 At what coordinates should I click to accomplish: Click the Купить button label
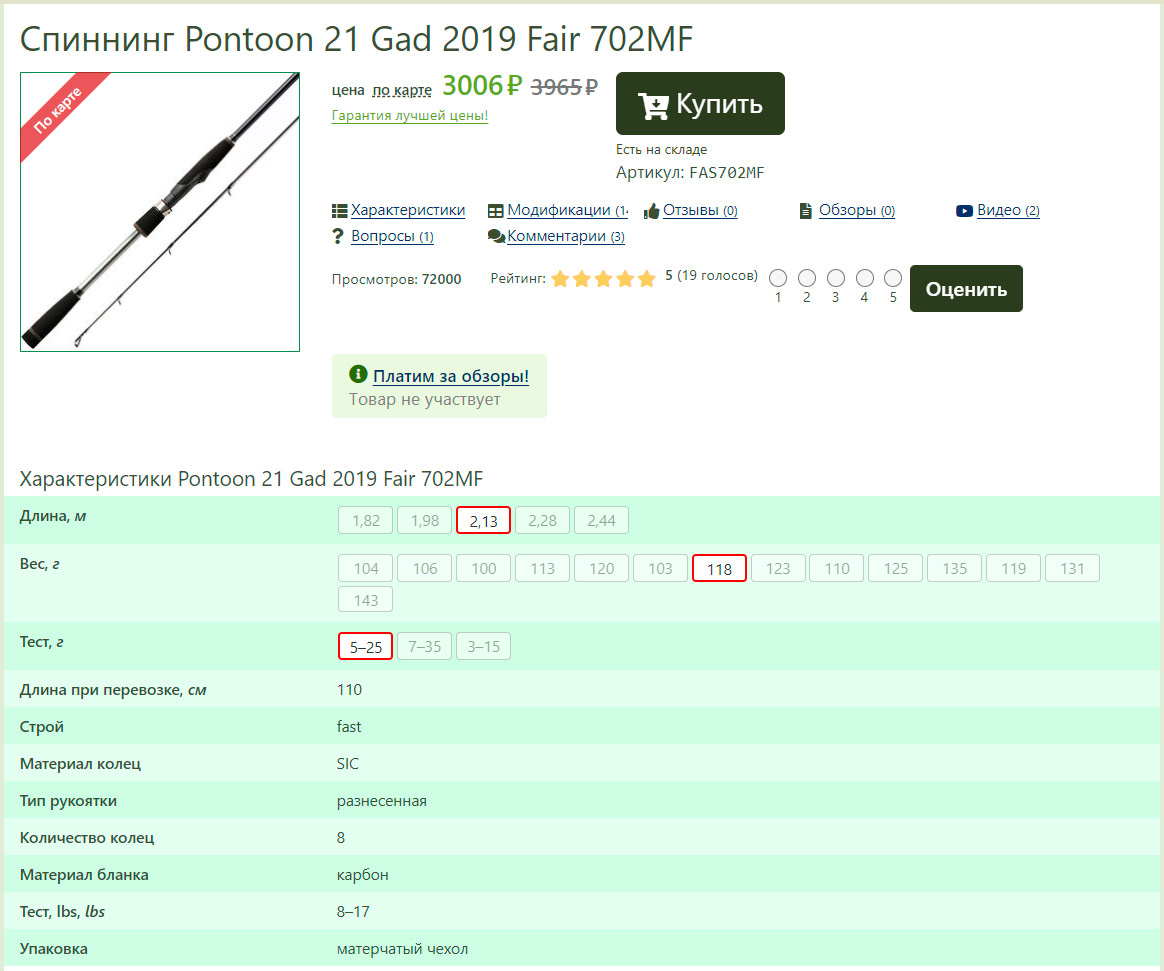719,104
